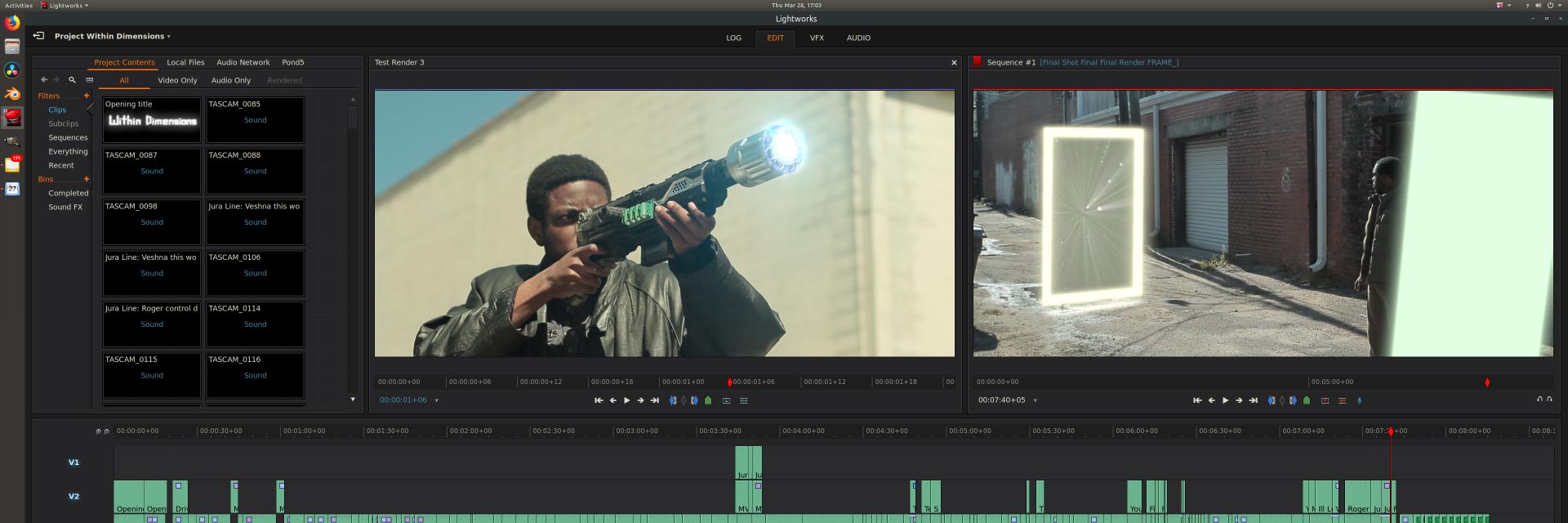Select the EDIT tab

(x=775, y=38)
